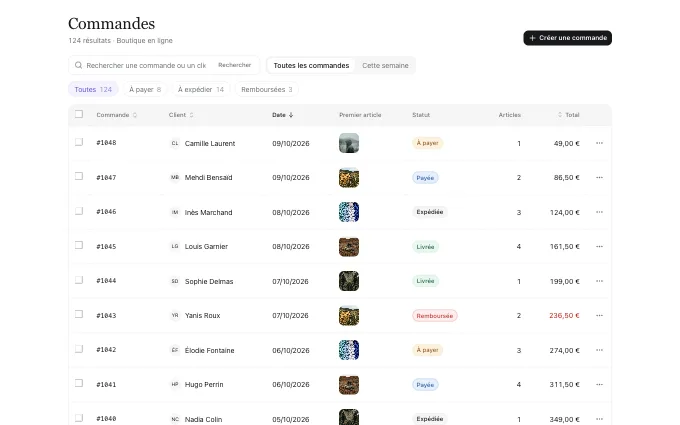Open client Yanis Roux
680x425 pixels.
(x=203, y=315)
